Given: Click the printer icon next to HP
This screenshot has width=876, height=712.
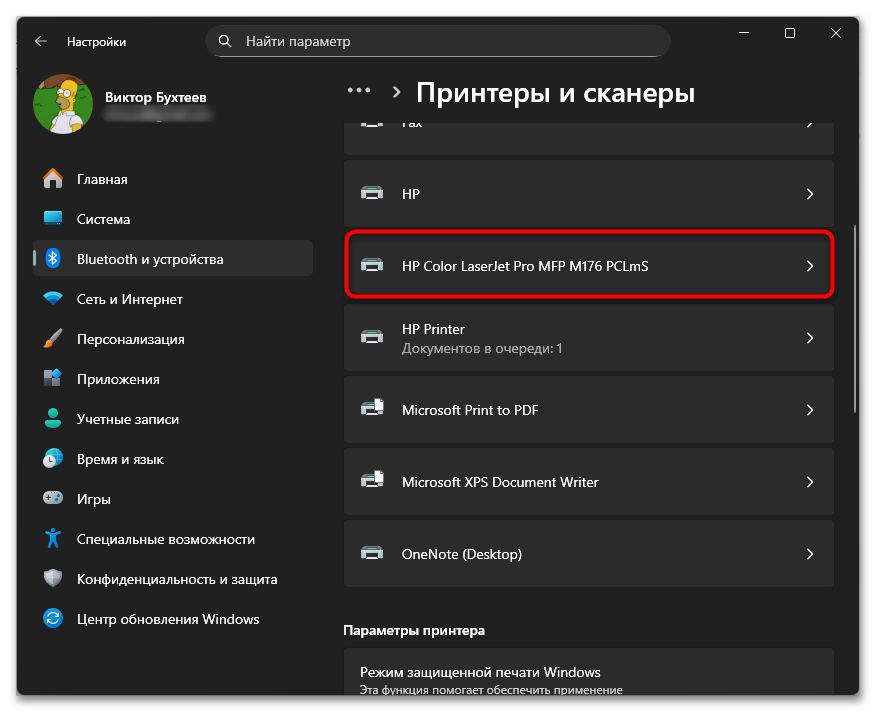Looking at the screenshot, I should pos(372,194).
